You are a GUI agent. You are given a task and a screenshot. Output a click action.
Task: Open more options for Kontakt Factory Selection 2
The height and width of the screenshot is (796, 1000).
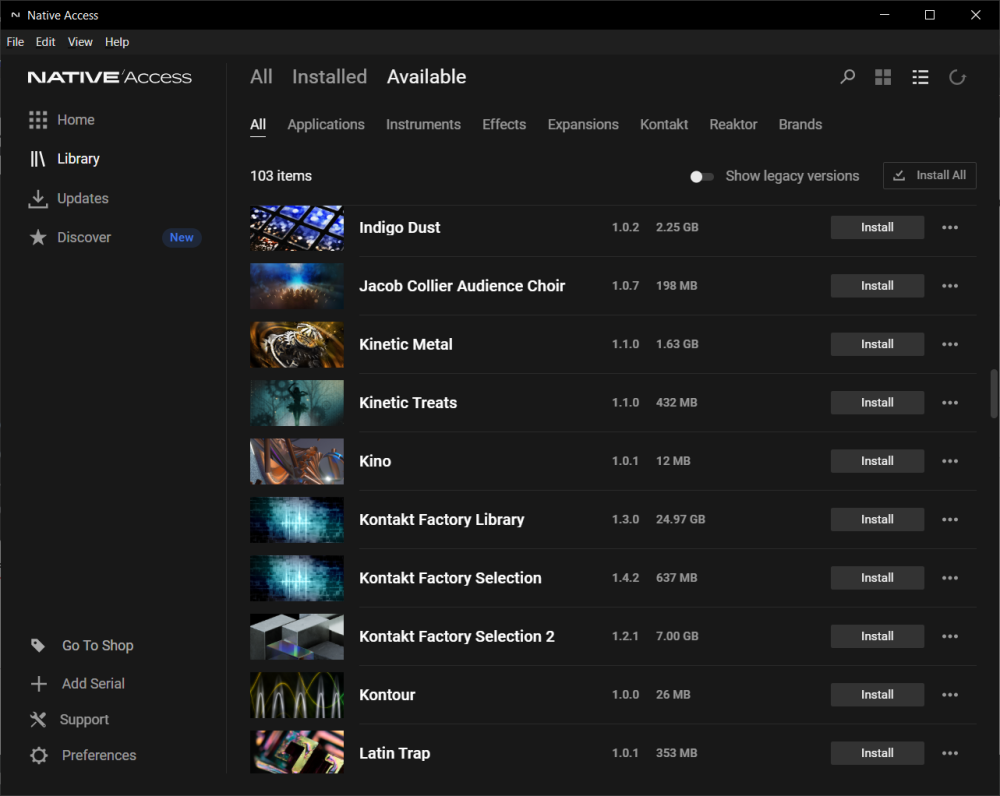(x=950, y=637)
